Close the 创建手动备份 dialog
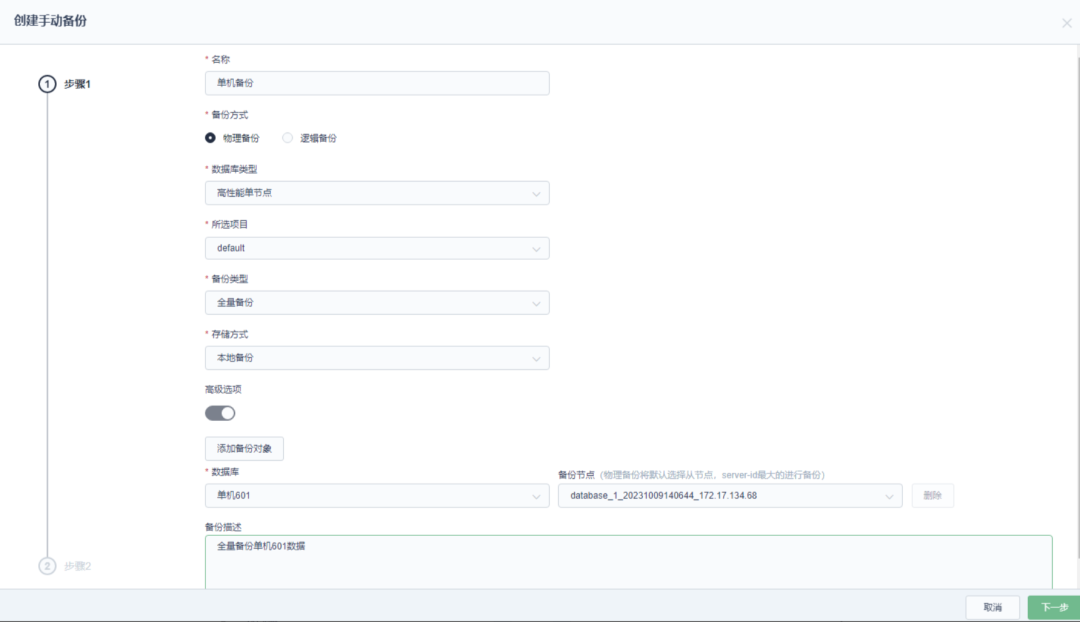This screenshot has height=622, width=1080. click(1066, 23)
